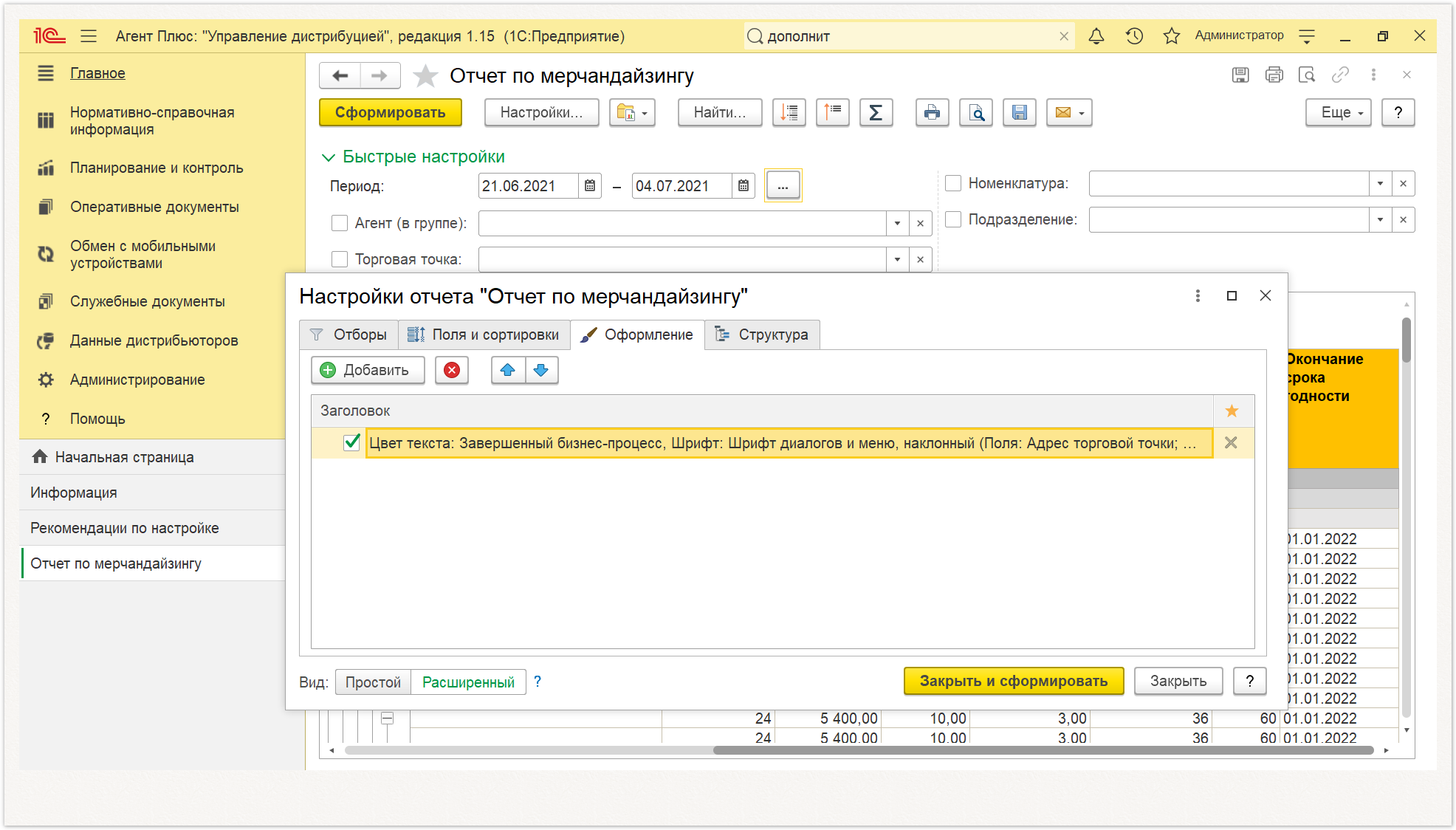Open dialog more options three dots

coord(1198,295)
